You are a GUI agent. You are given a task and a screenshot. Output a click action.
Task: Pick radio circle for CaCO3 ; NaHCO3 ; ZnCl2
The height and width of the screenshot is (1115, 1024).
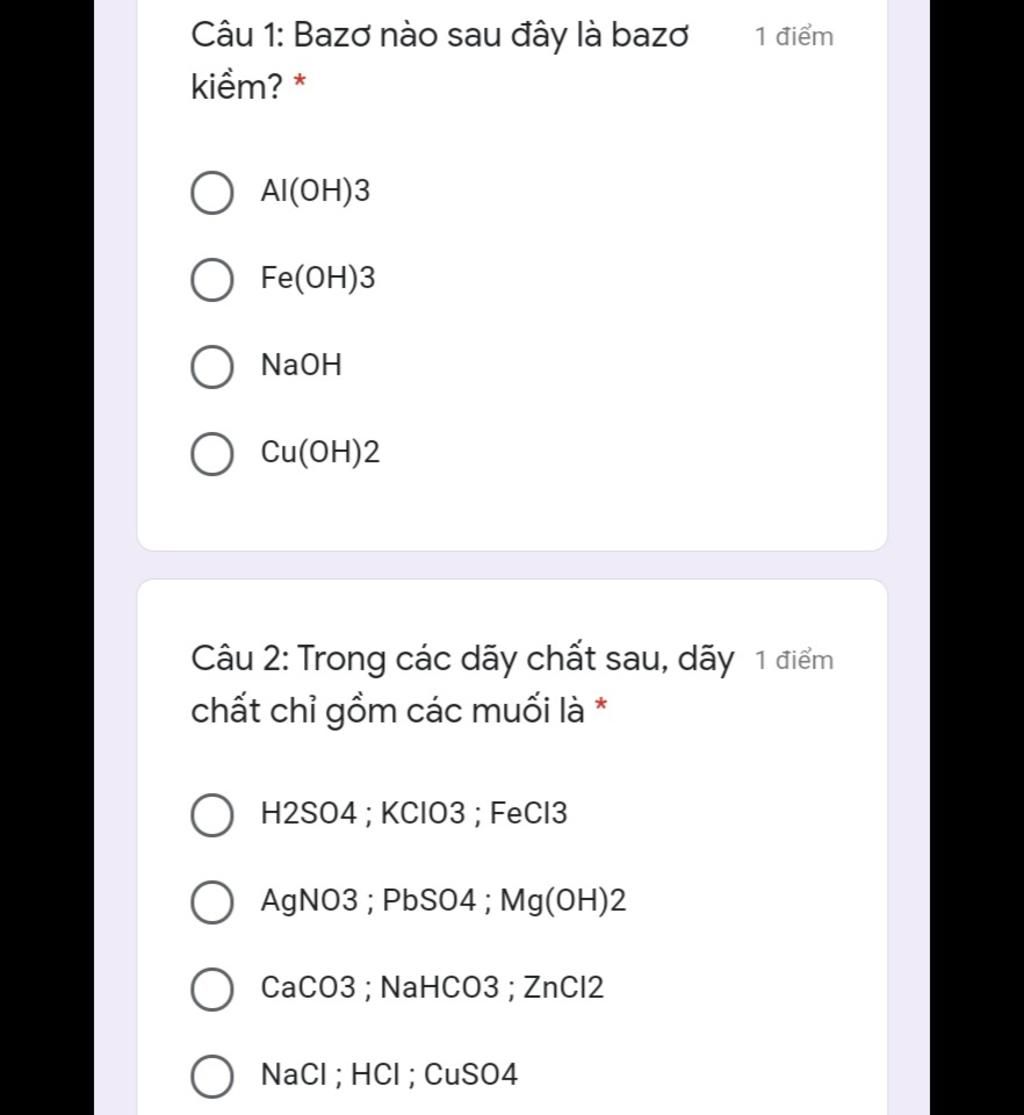pos(212,988)
